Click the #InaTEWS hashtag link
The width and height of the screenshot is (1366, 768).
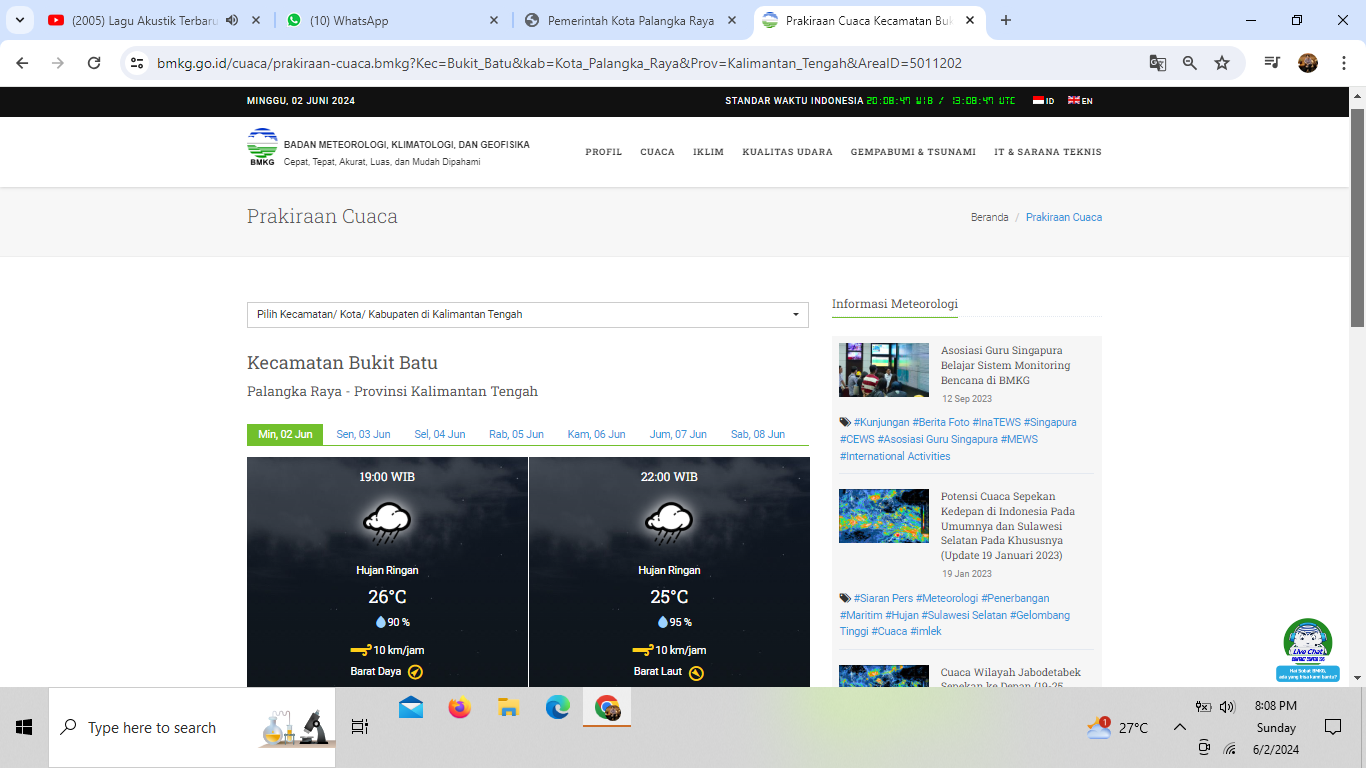point(995,422)
